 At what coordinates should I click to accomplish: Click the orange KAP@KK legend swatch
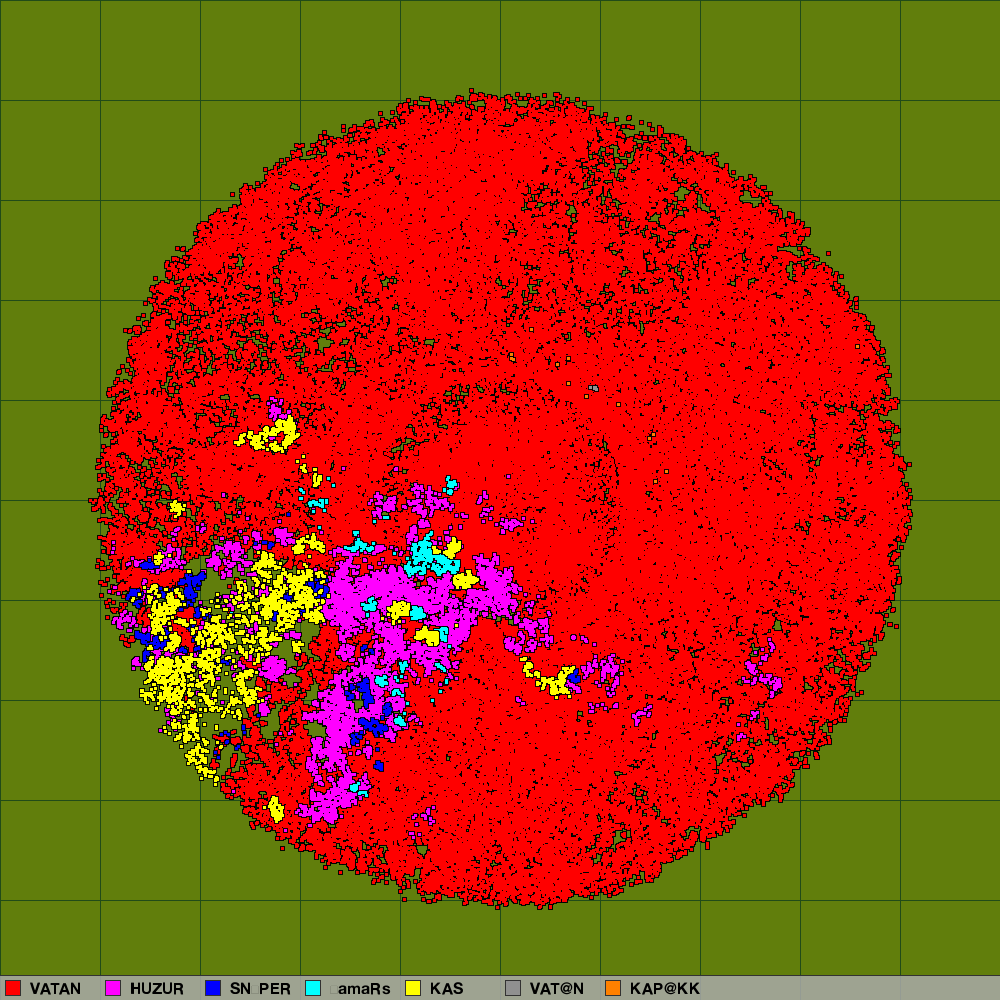click(x=613, y=988)
